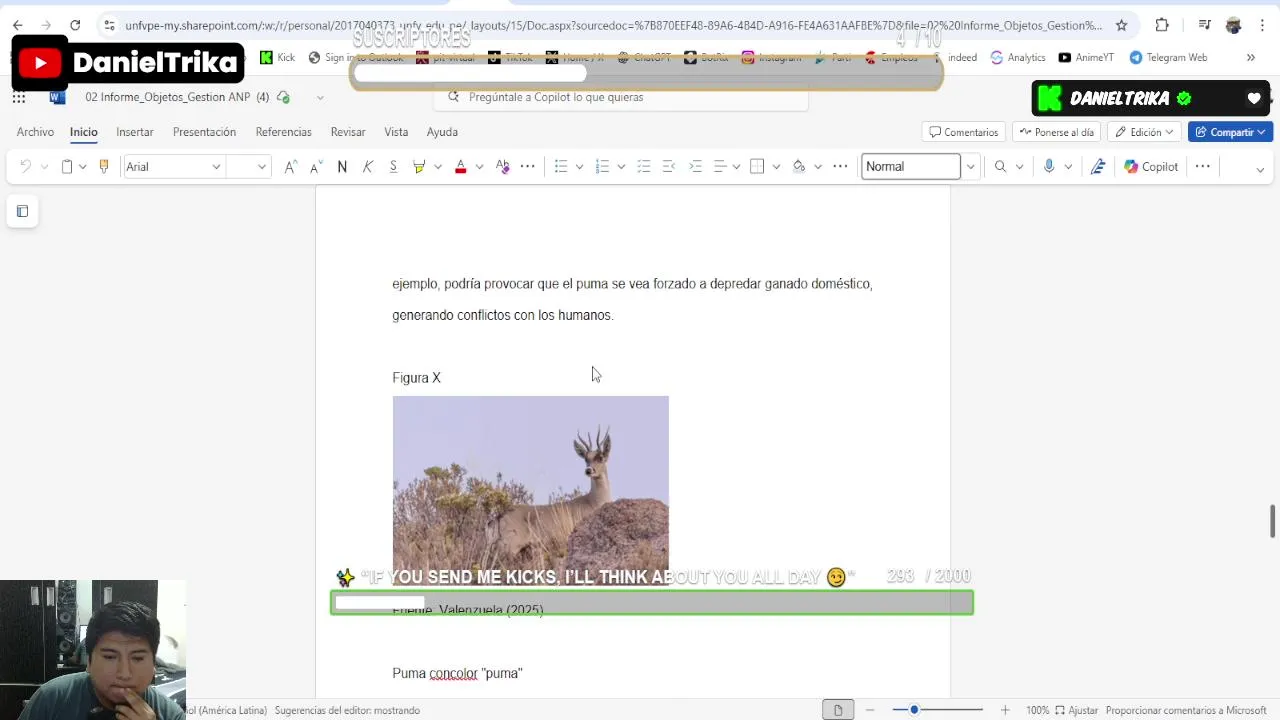The width and height of the screenshot is (1280, 720).
Task: Open paragraph alignment options
Action: coord(719,167)
